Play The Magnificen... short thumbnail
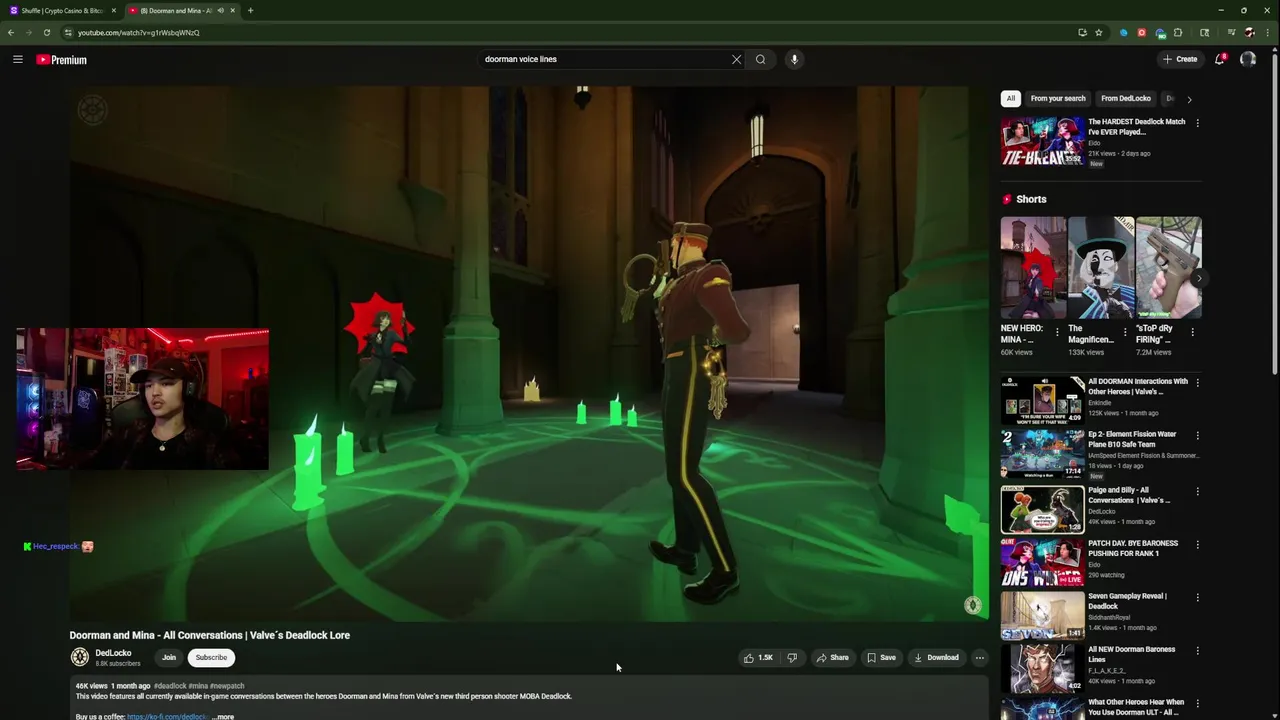Image resolution: width=1280 pixels, height=720 pixels. coord(1101,268)
